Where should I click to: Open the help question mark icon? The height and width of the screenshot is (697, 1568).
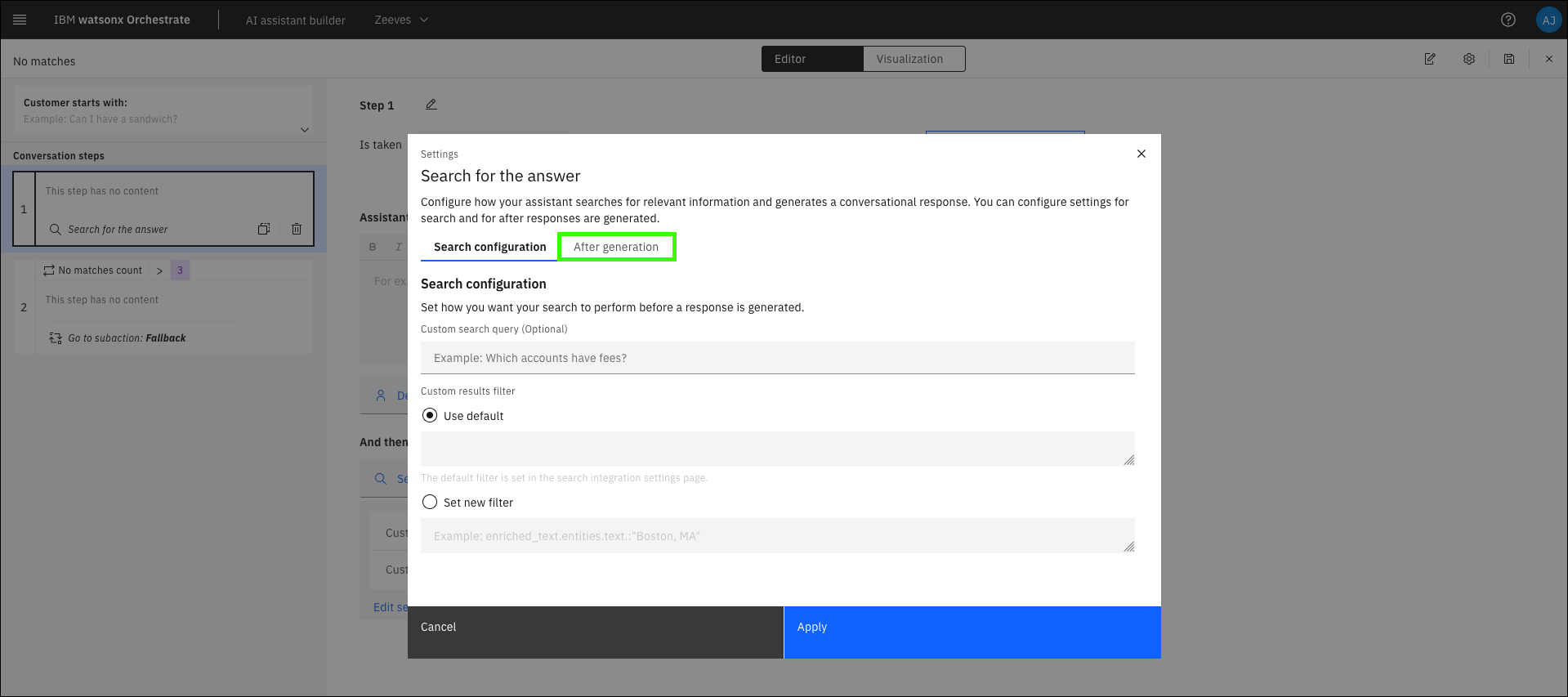pos(1508,20)
